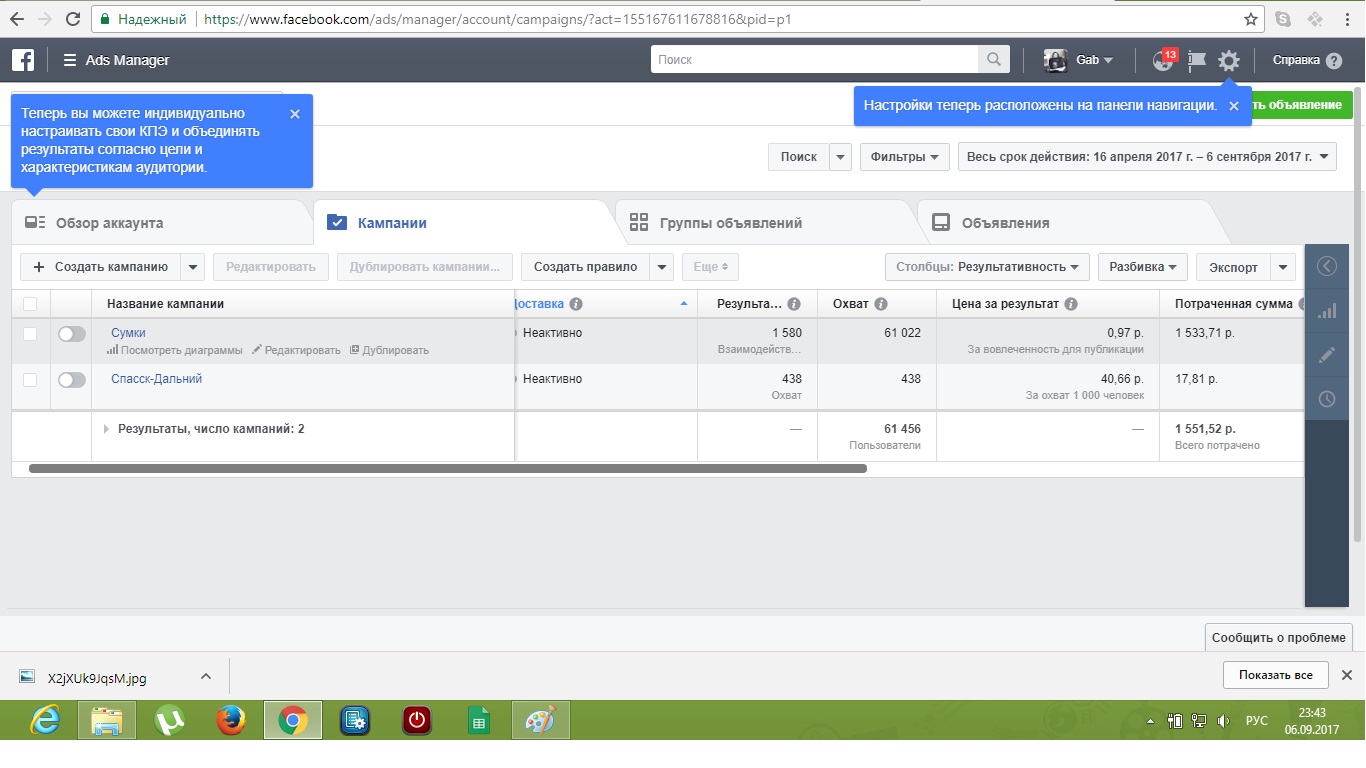Open the Спасск-Дальний campaign link
1366x768 pixels.
157,379
